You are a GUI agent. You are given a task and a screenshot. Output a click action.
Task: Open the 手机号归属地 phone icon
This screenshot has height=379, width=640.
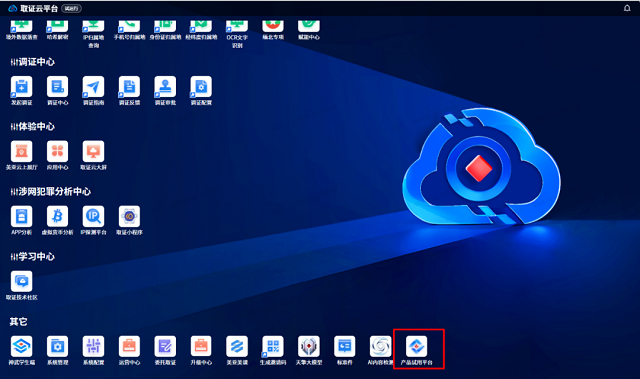tap(129, 26)
